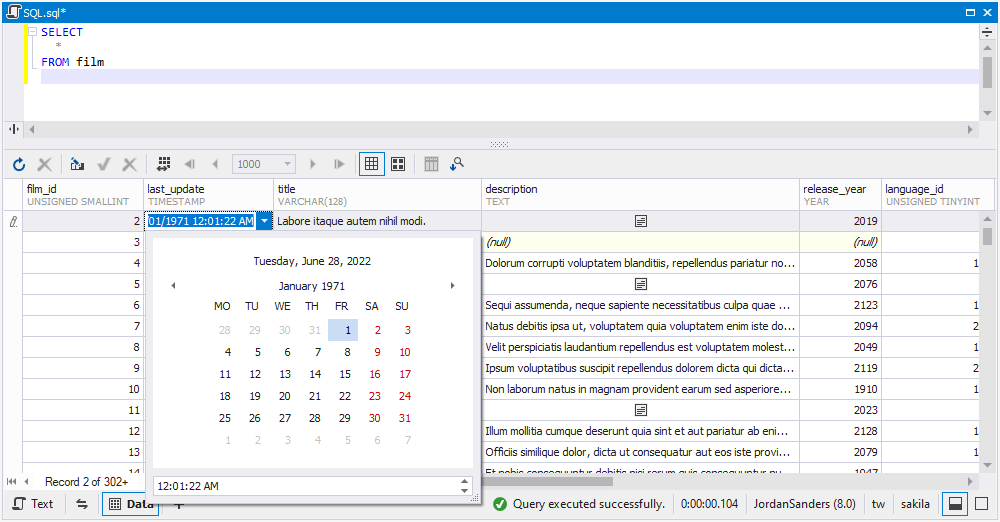Select the (null) description cell of film 3
Screen dimensions: 1000x522
tap(640, 242)
